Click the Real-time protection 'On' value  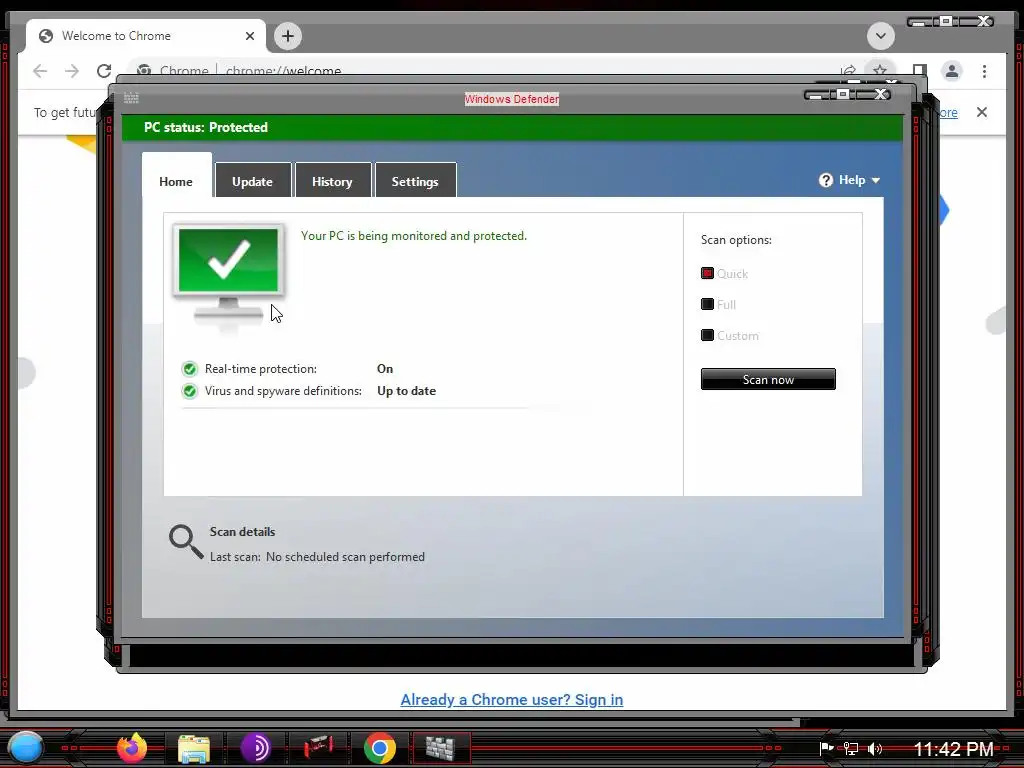(x=385, y=369)
